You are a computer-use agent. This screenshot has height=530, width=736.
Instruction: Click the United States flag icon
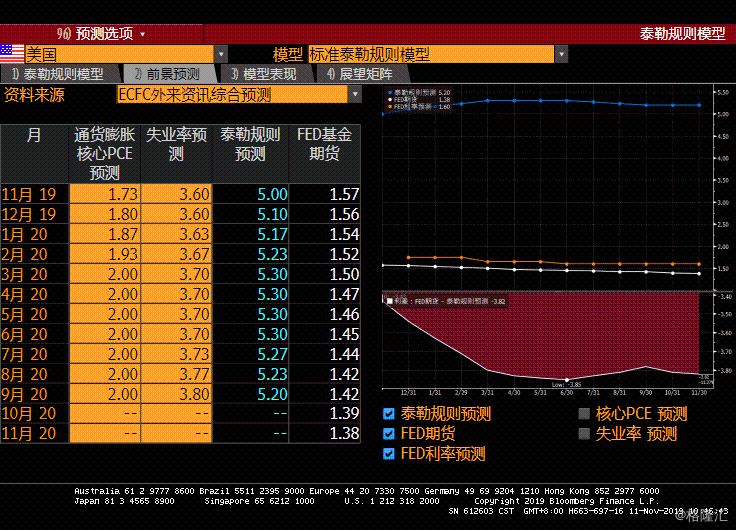[12, 54]
